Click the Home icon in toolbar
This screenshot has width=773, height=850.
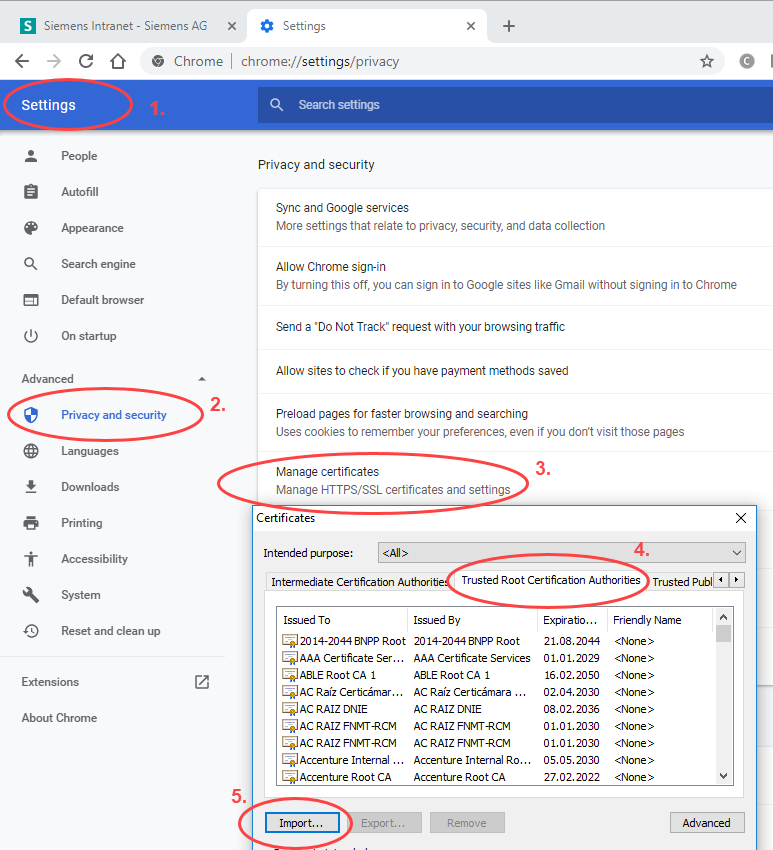(x=118, y=61)
